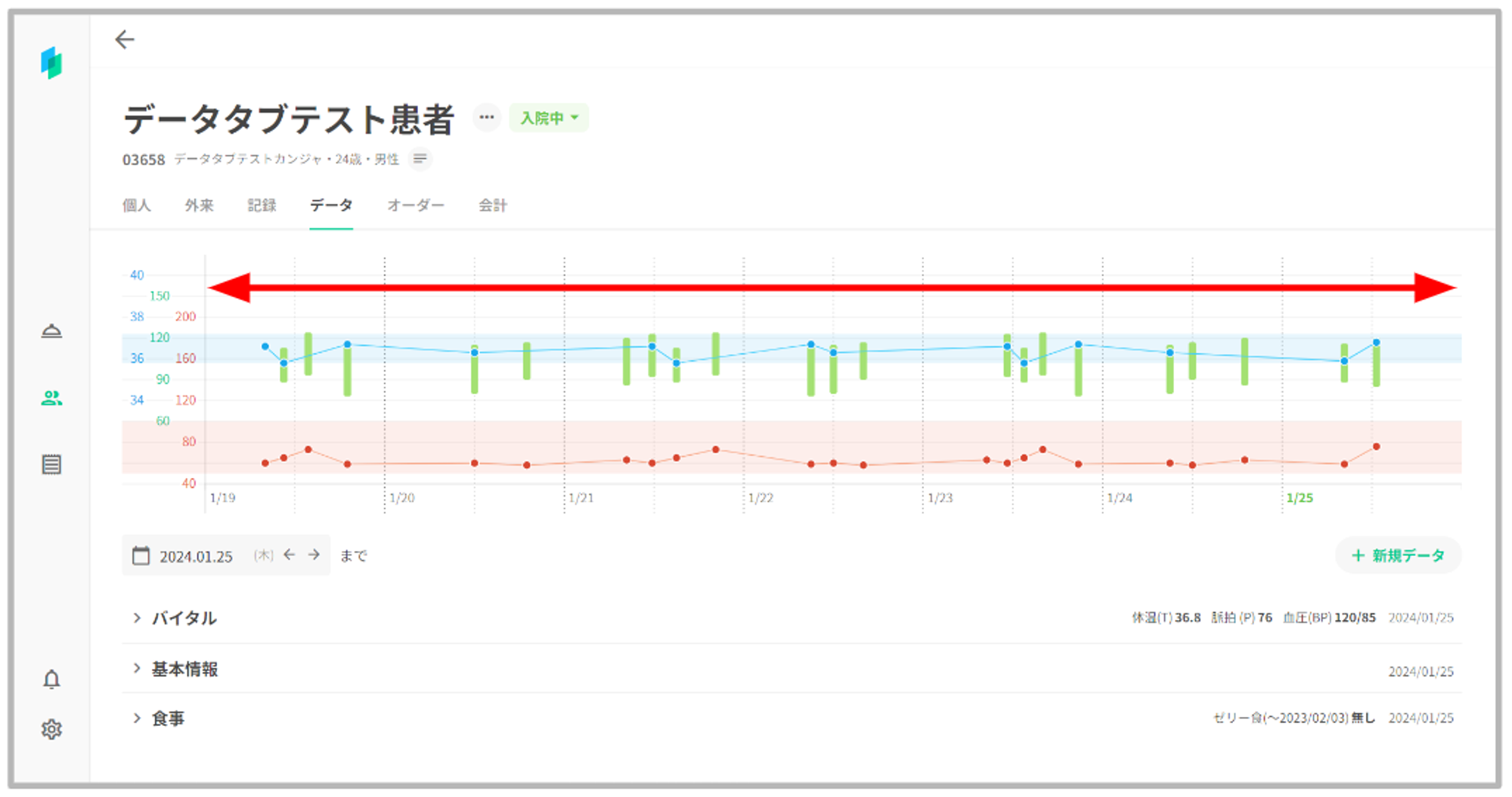Screen dimensions: 1512x797
Task: Select the データ tab
Action: pyautogui.click(x=331, y=205)
